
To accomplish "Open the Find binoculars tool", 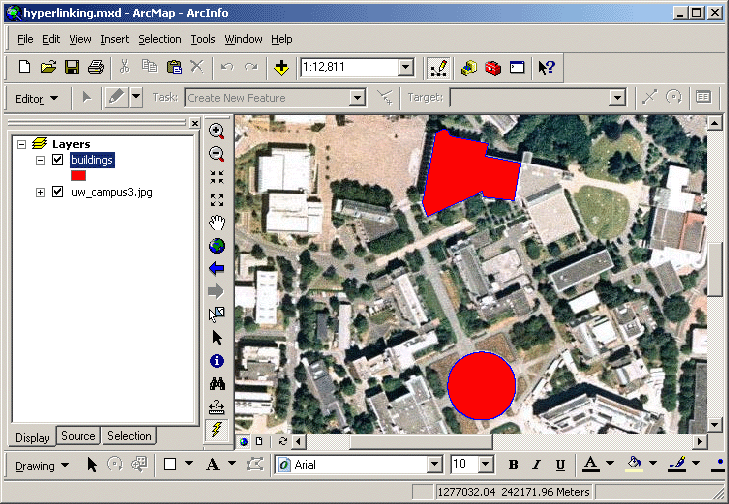I will point(216,383).
